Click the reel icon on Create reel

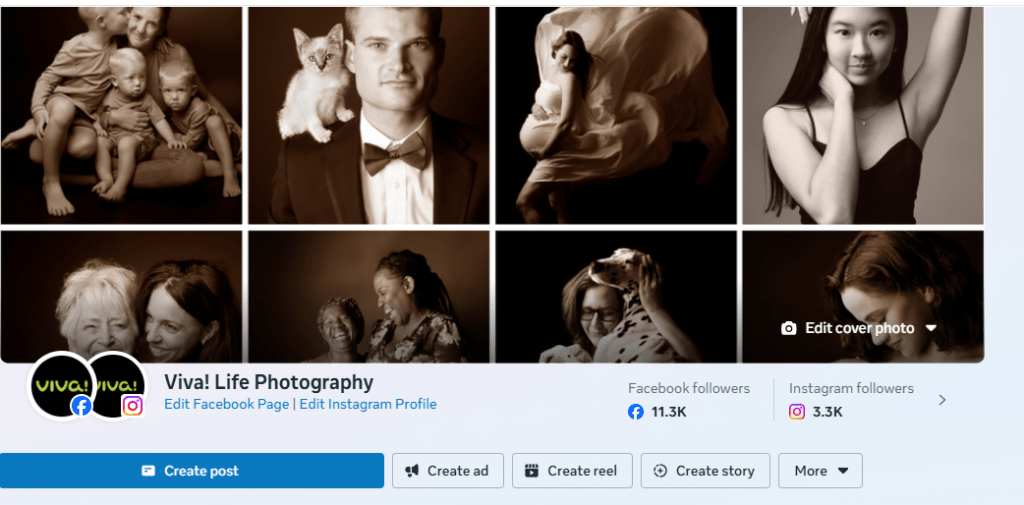pyautogui.click(x=532, y=471)
